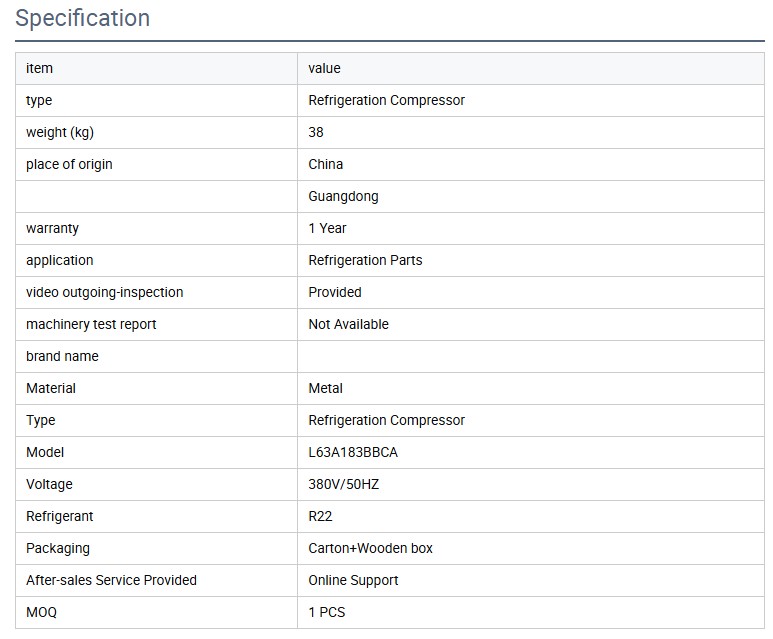Click 'Not Available' machinery test report value
This screenshot has width=773, height=639.
(x=348, y=324)
